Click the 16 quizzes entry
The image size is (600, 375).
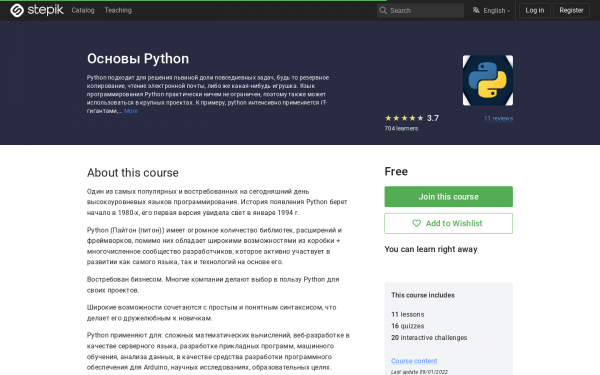point(408,326)
